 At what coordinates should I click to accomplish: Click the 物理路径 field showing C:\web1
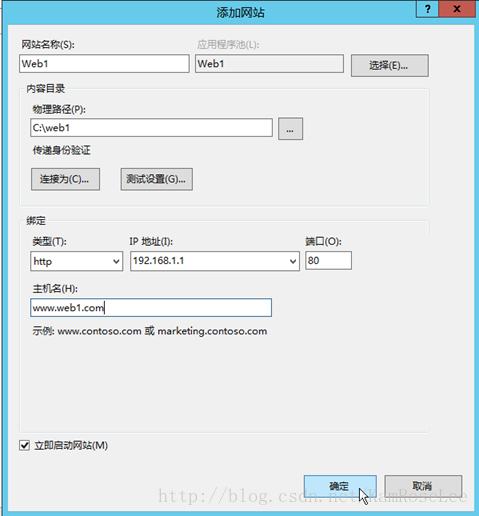(x=151, y=128)
